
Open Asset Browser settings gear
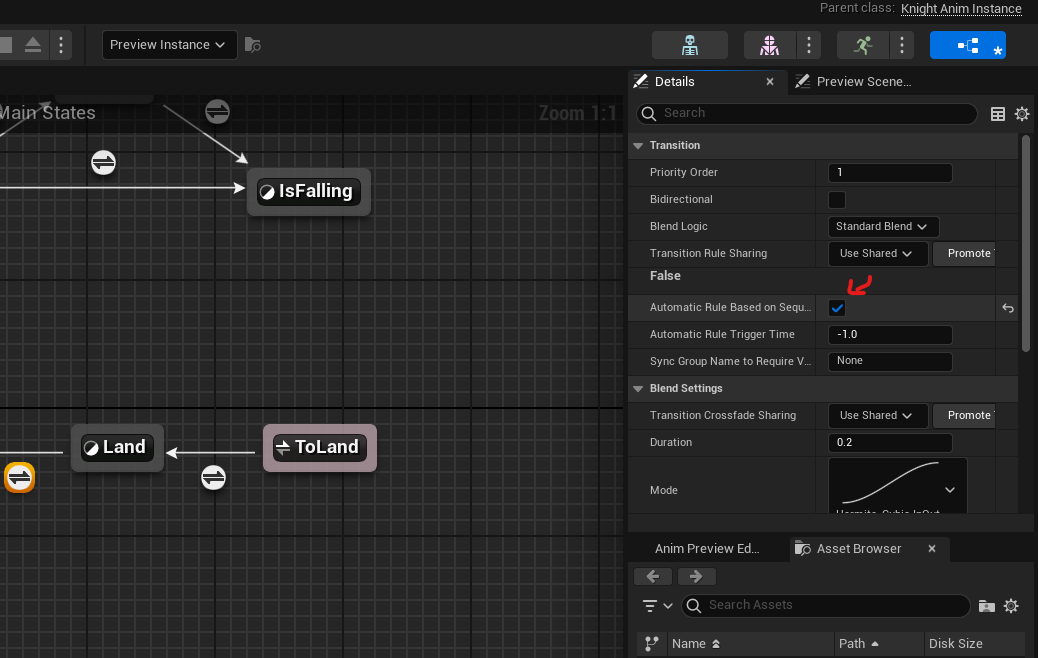(x=1011, y=606)
